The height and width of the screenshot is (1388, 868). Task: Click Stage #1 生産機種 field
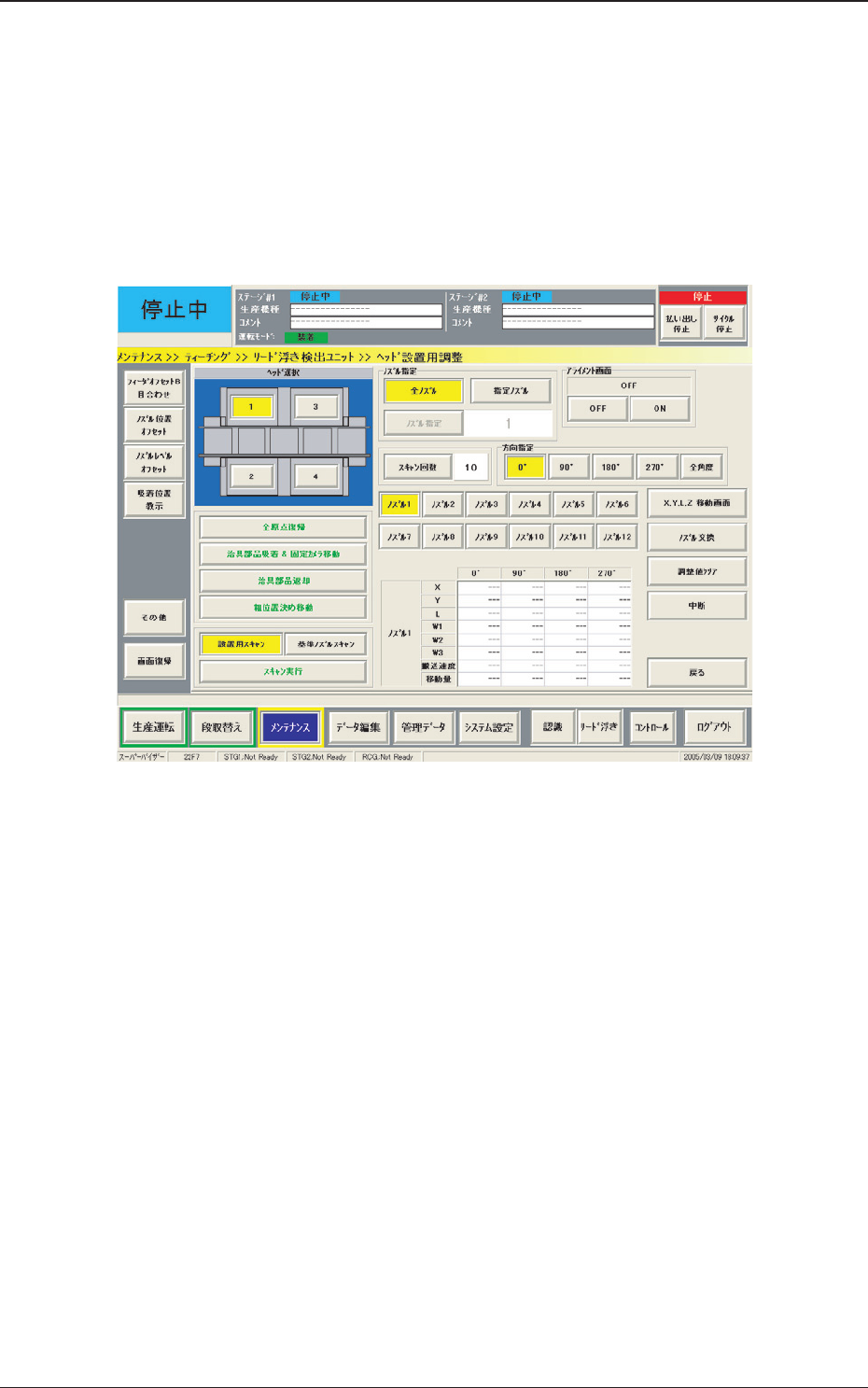(x=366, y=309)
